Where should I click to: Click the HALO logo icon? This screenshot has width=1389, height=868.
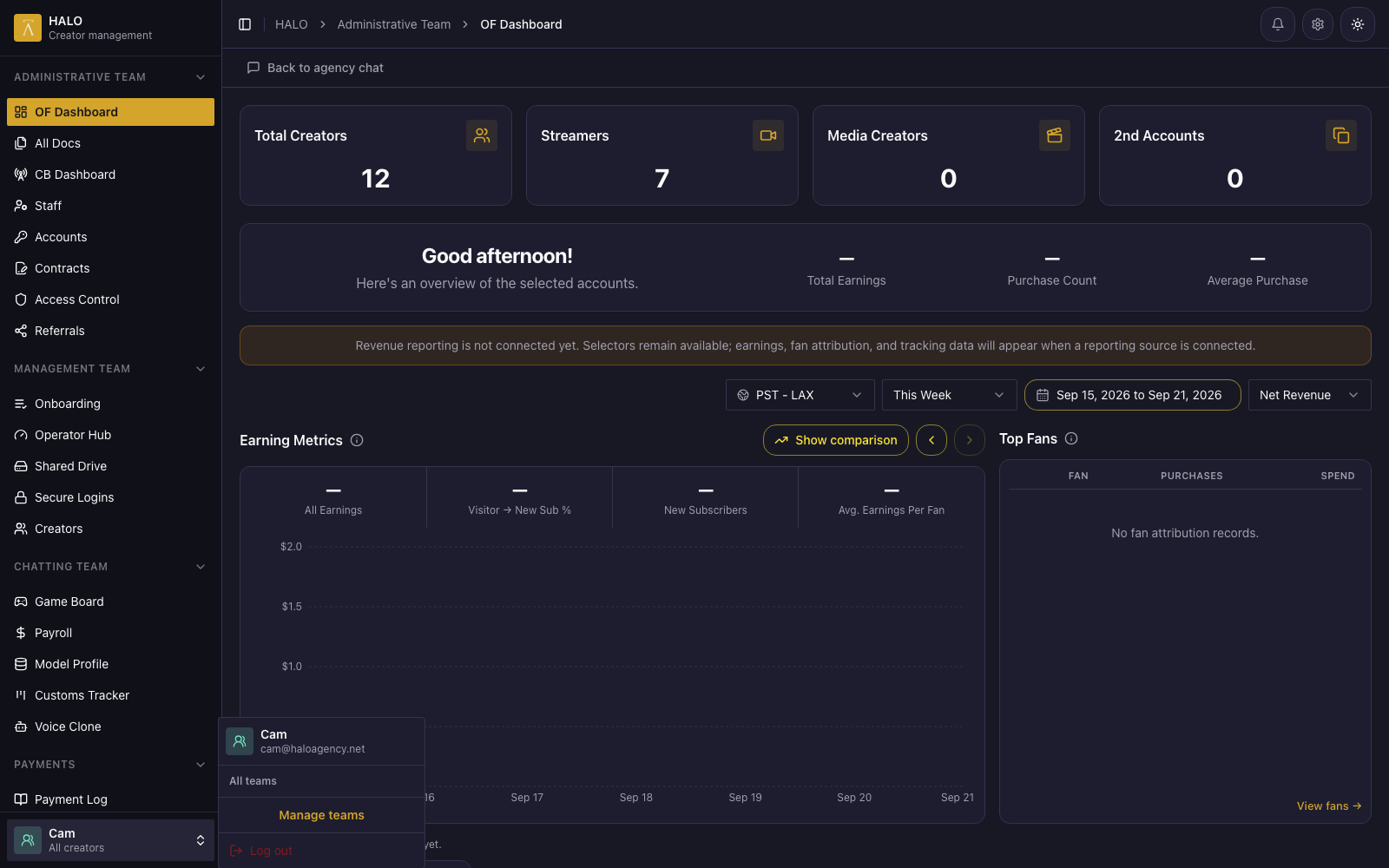coord(28,28)
